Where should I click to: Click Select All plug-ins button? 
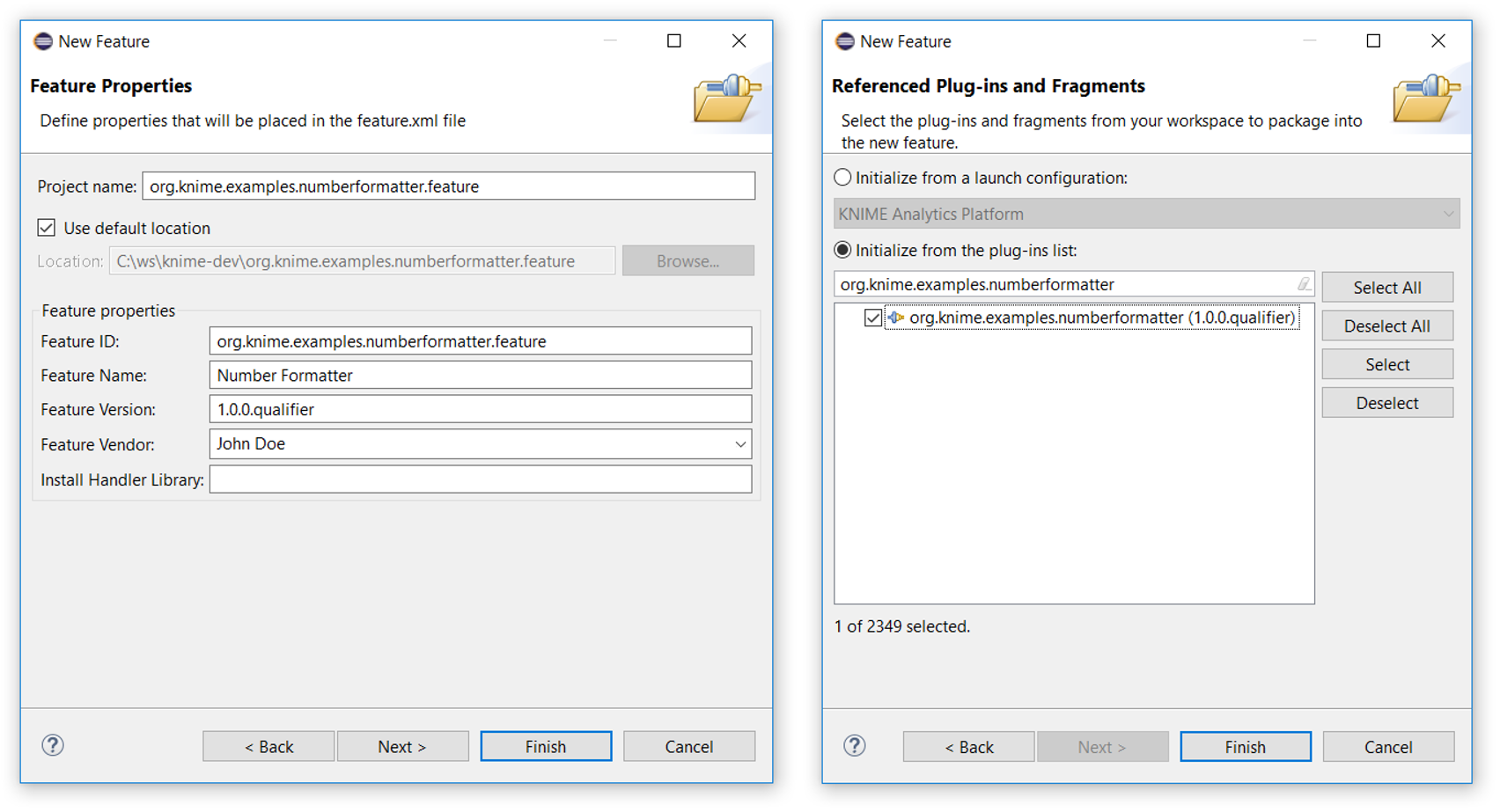click(x=1387, y=288)
